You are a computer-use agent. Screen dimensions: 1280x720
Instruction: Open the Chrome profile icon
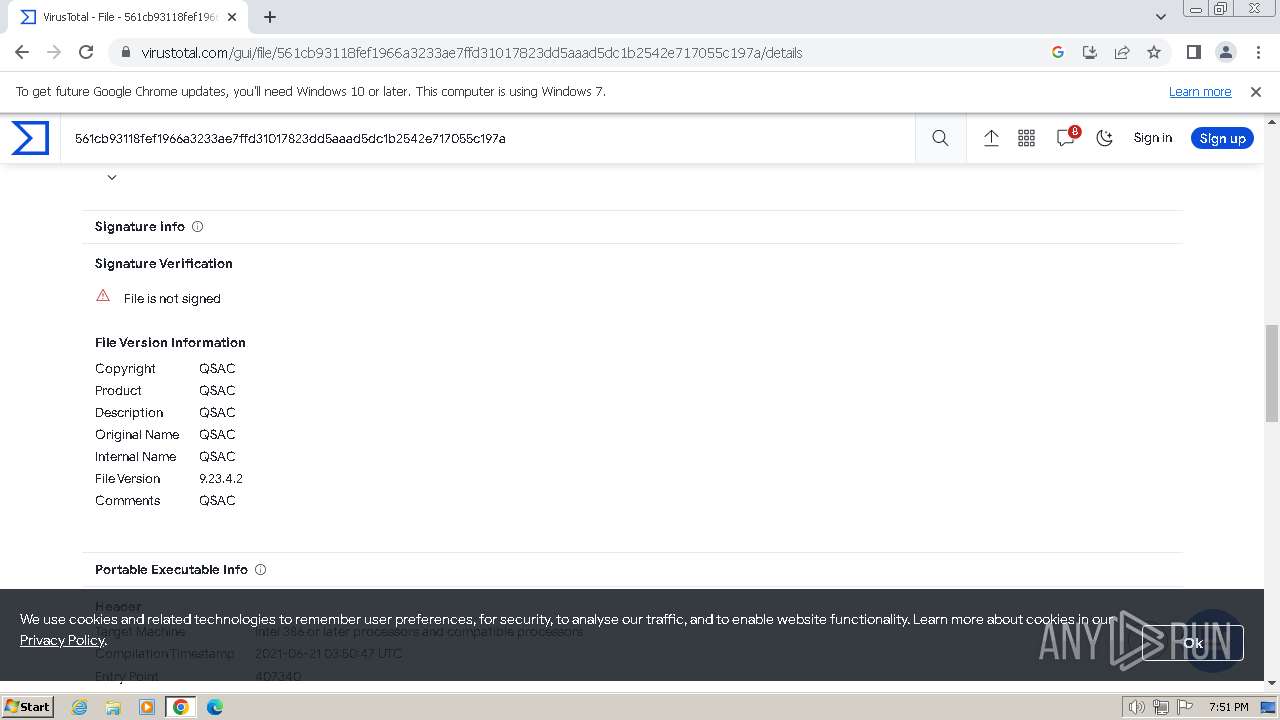1225,52
